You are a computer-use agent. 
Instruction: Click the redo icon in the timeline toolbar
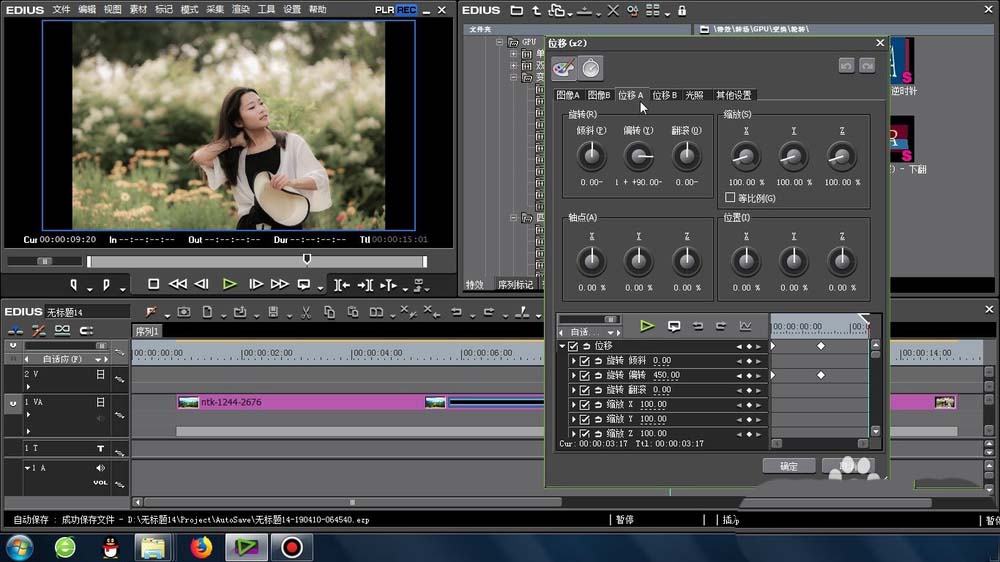click(x=489, y=312)
